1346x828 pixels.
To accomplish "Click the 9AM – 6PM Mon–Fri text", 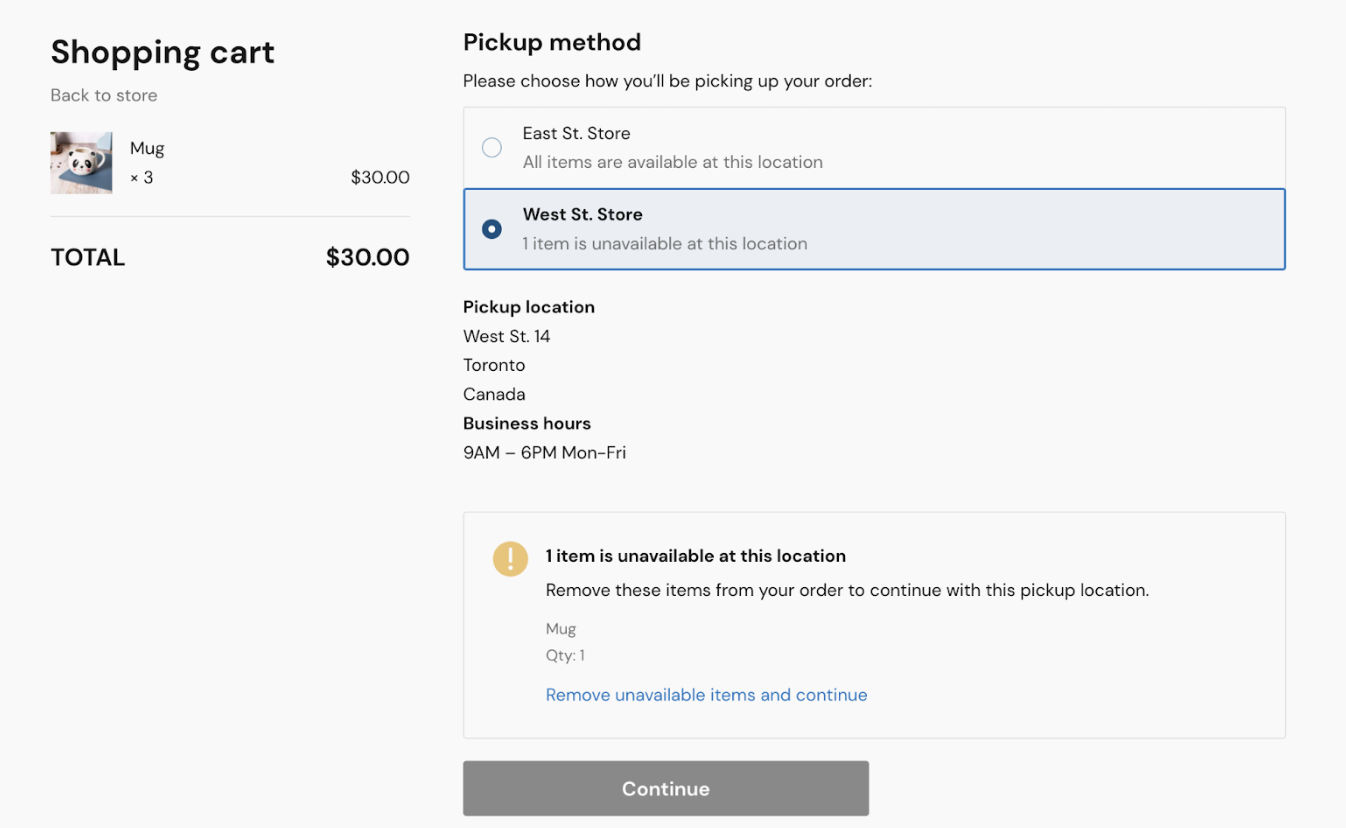I will coord(544,452).
